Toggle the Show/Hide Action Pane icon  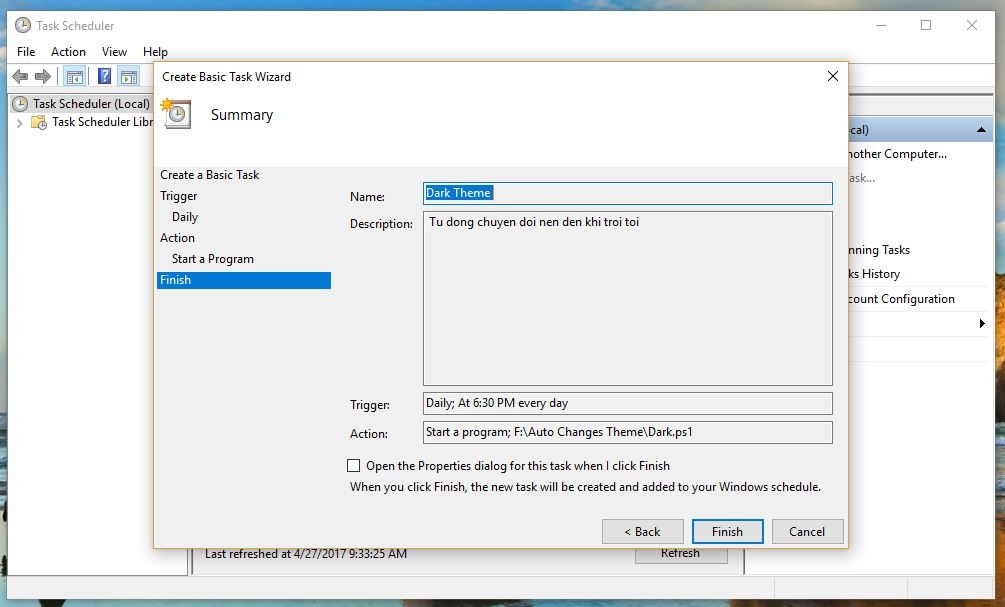click(x=128, y=77)
